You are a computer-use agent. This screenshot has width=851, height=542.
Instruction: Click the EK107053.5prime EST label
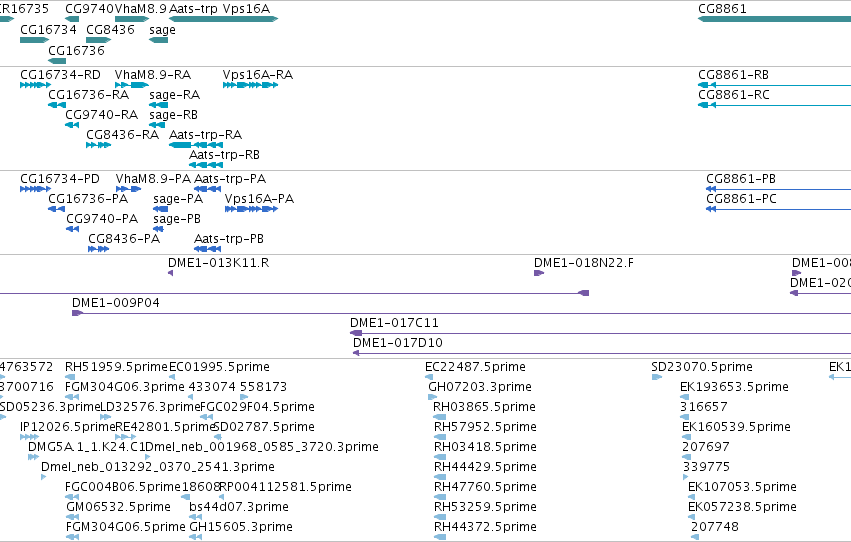pos(742,487)
